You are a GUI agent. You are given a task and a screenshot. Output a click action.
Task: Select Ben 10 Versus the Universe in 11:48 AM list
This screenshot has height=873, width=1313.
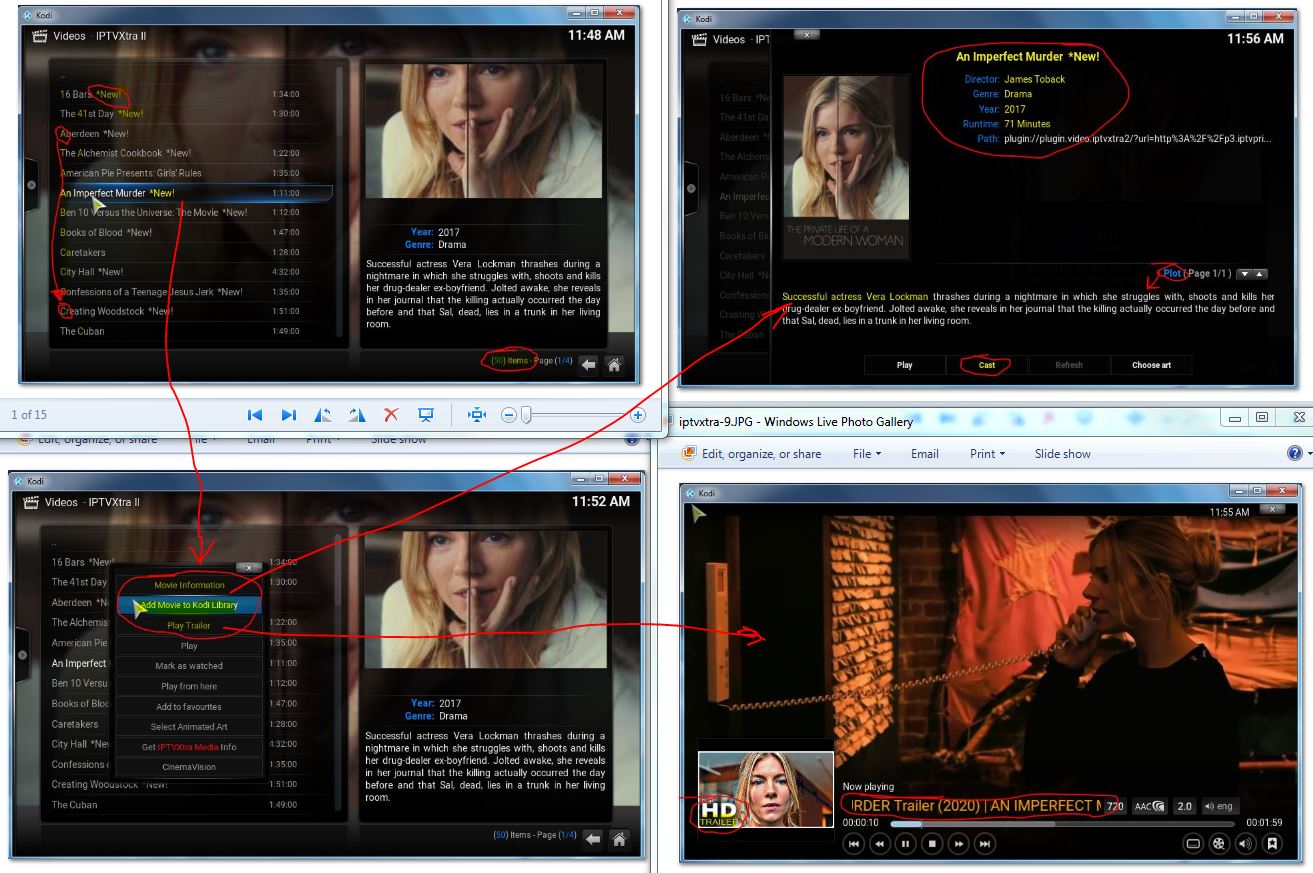(196, 212)
